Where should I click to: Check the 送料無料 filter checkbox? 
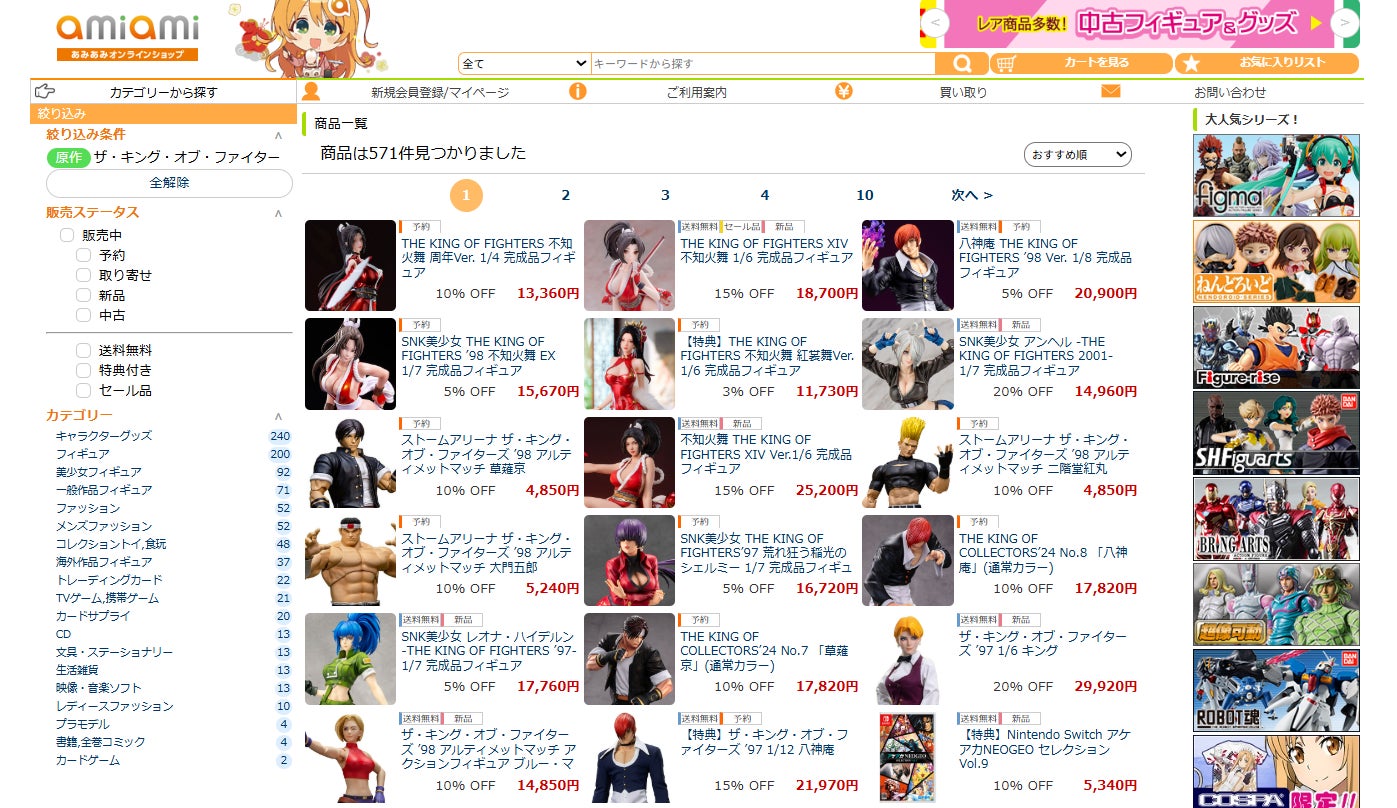[x=84, y=350]
